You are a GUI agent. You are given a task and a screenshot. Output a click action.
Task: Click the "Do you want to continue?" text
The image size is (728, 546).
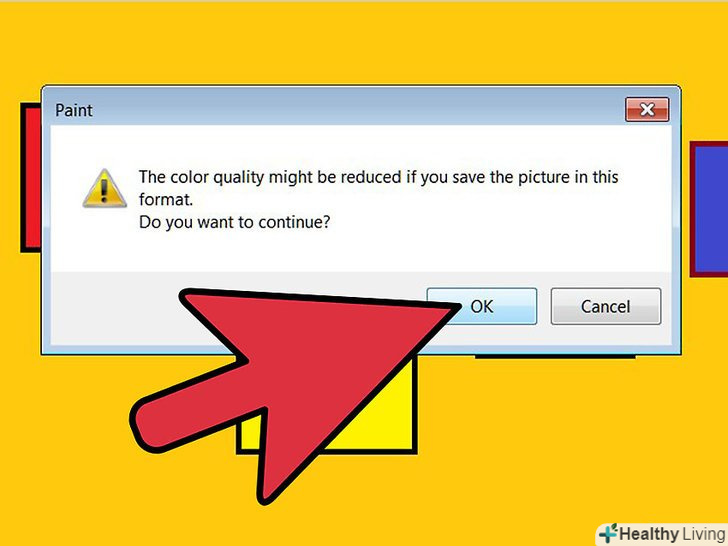click(x=234, y=222)
